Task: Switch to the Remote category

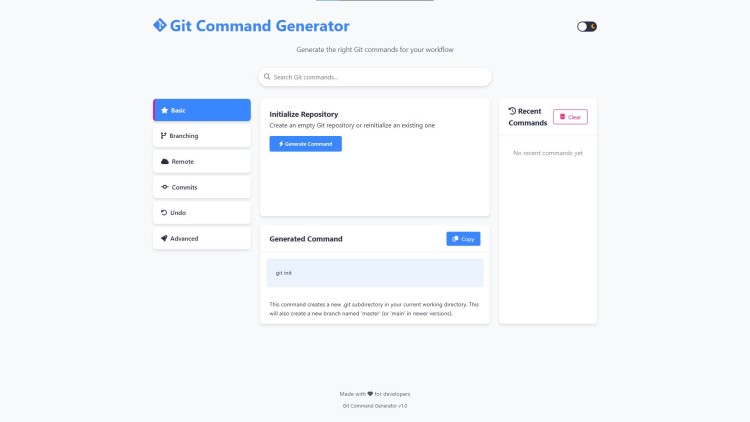Action: point(202,162)
